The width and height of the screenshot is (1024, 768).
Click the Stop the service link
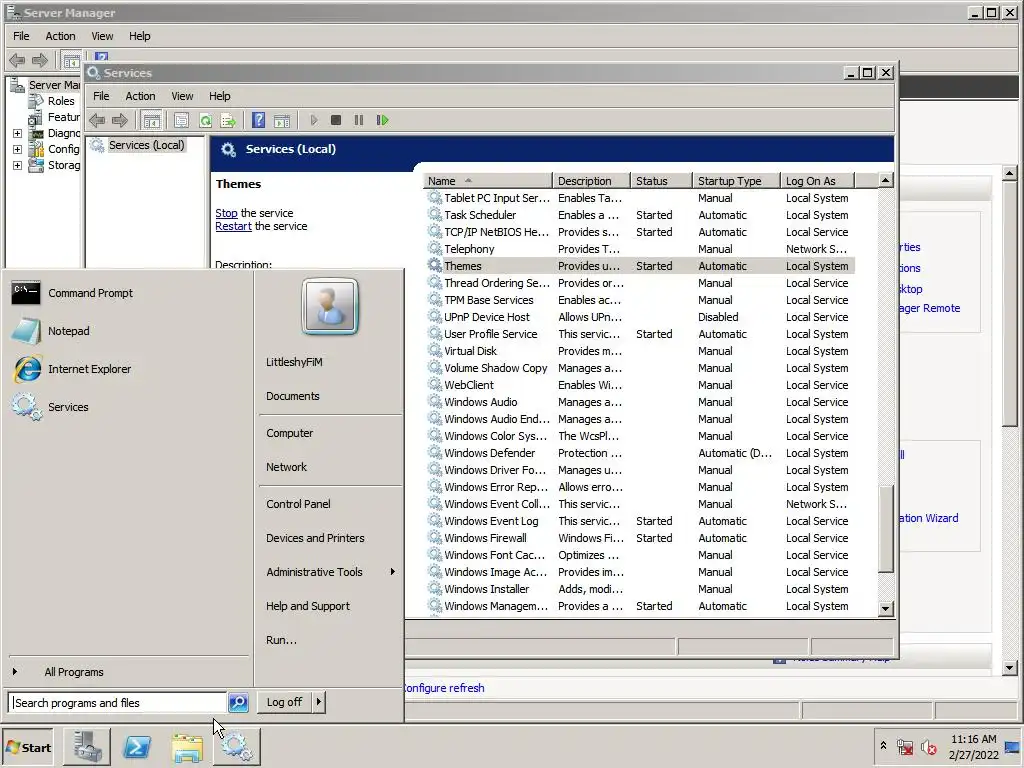click(x=227, y=213)
